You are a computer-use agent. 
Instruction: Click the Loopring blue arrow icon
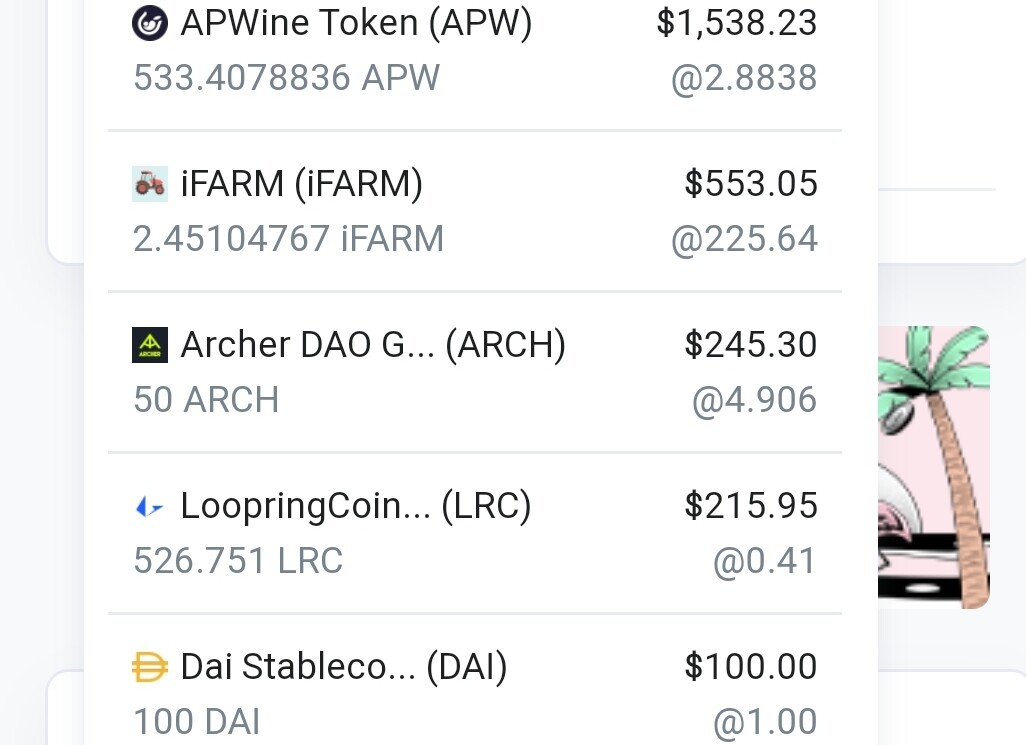[x=150, y=506]
